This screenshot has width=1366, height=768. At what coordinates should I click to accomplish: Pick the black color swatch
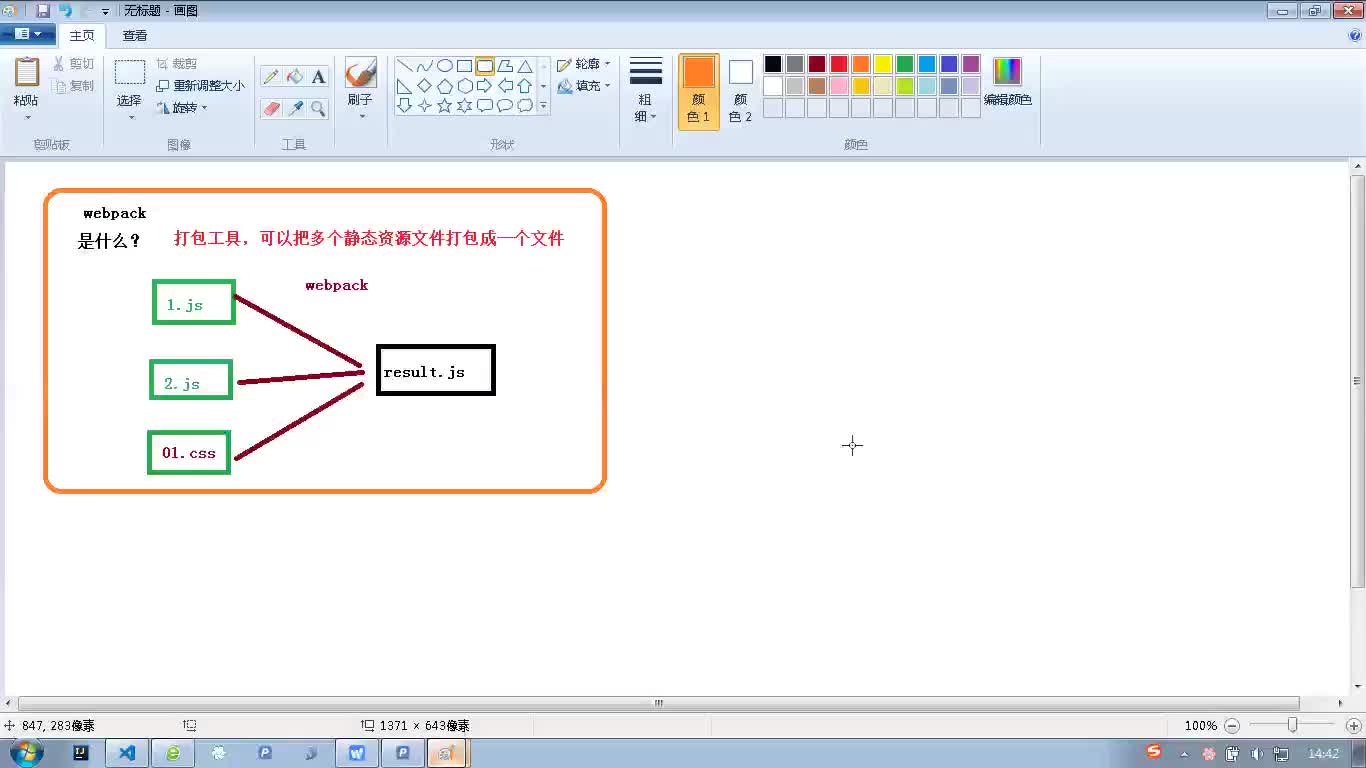coord(773,64)
